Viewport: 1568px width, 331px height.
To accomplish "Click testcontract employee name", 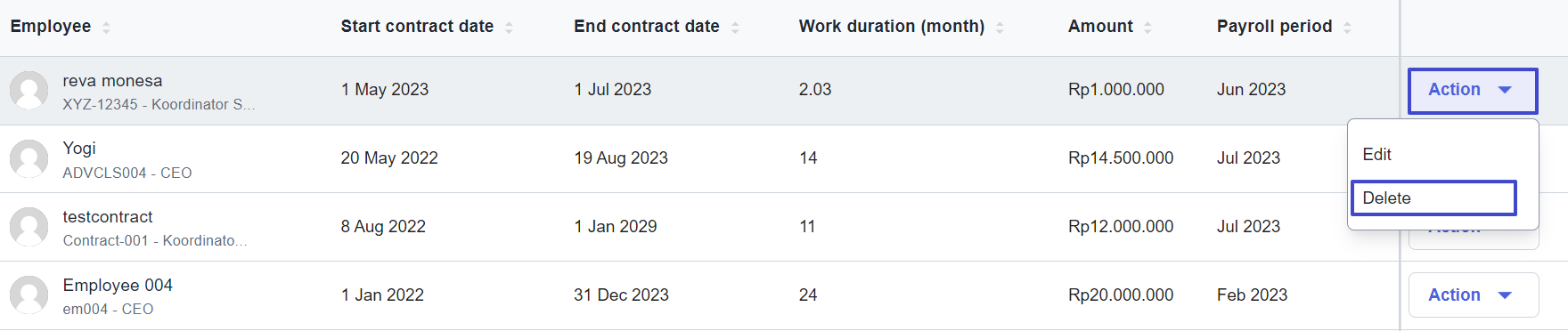I will [x=108, y=217].
